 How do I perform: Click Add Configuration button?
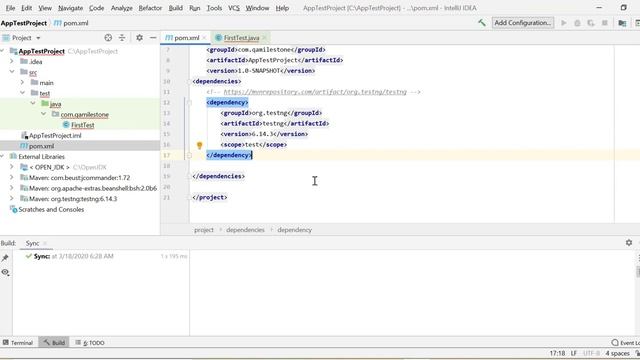coord(523,23)
